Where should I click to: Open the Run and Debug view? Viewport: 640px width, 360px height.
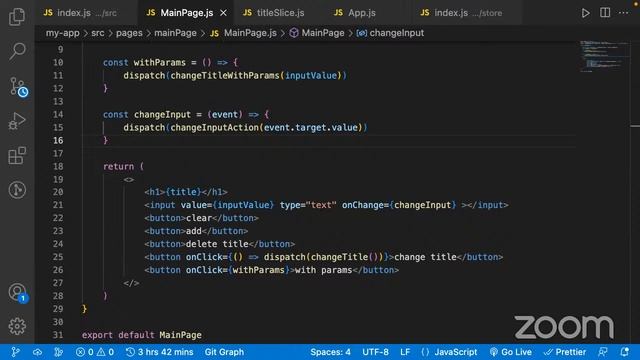(17, 121)
